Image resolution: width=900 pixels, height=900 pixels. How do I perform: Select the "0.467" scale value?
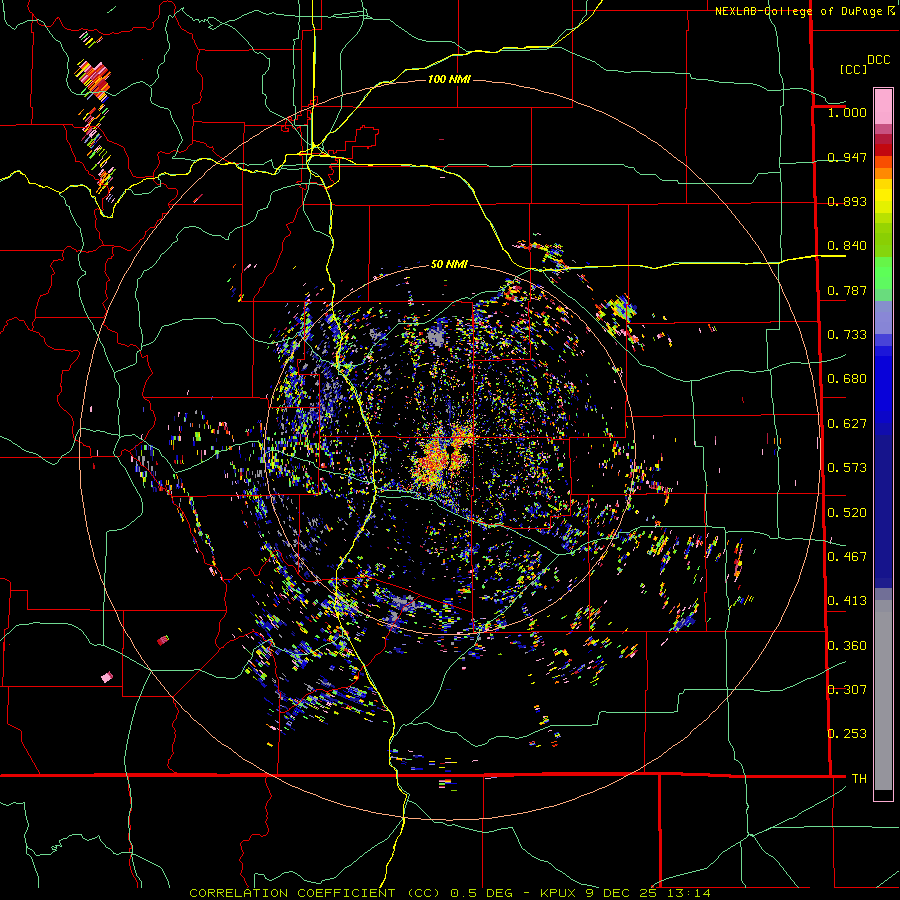point(847,557)
